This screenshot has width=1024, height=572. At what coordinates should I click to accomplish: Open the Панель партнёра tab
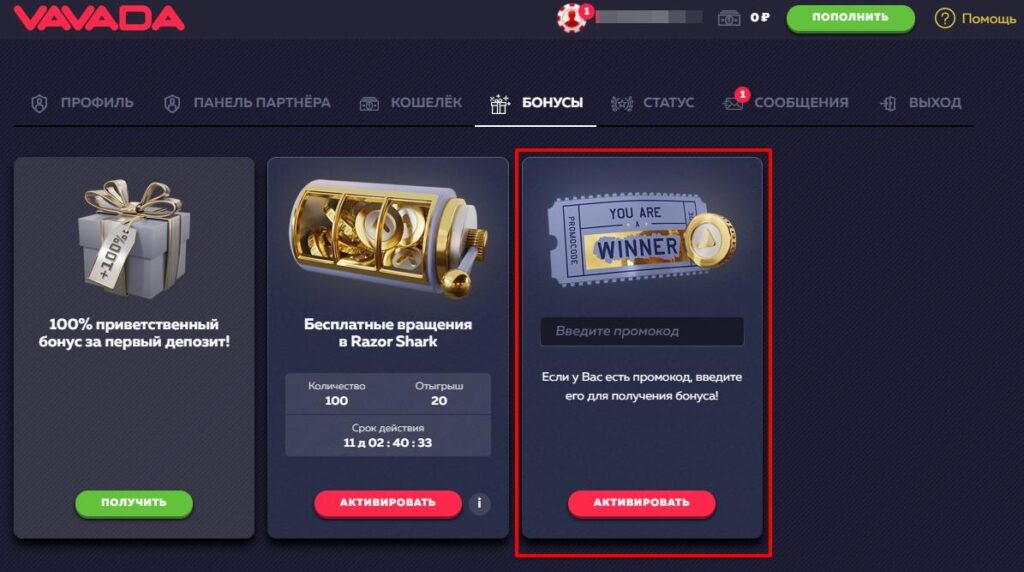pyautogui.click(x=248, y=103)
